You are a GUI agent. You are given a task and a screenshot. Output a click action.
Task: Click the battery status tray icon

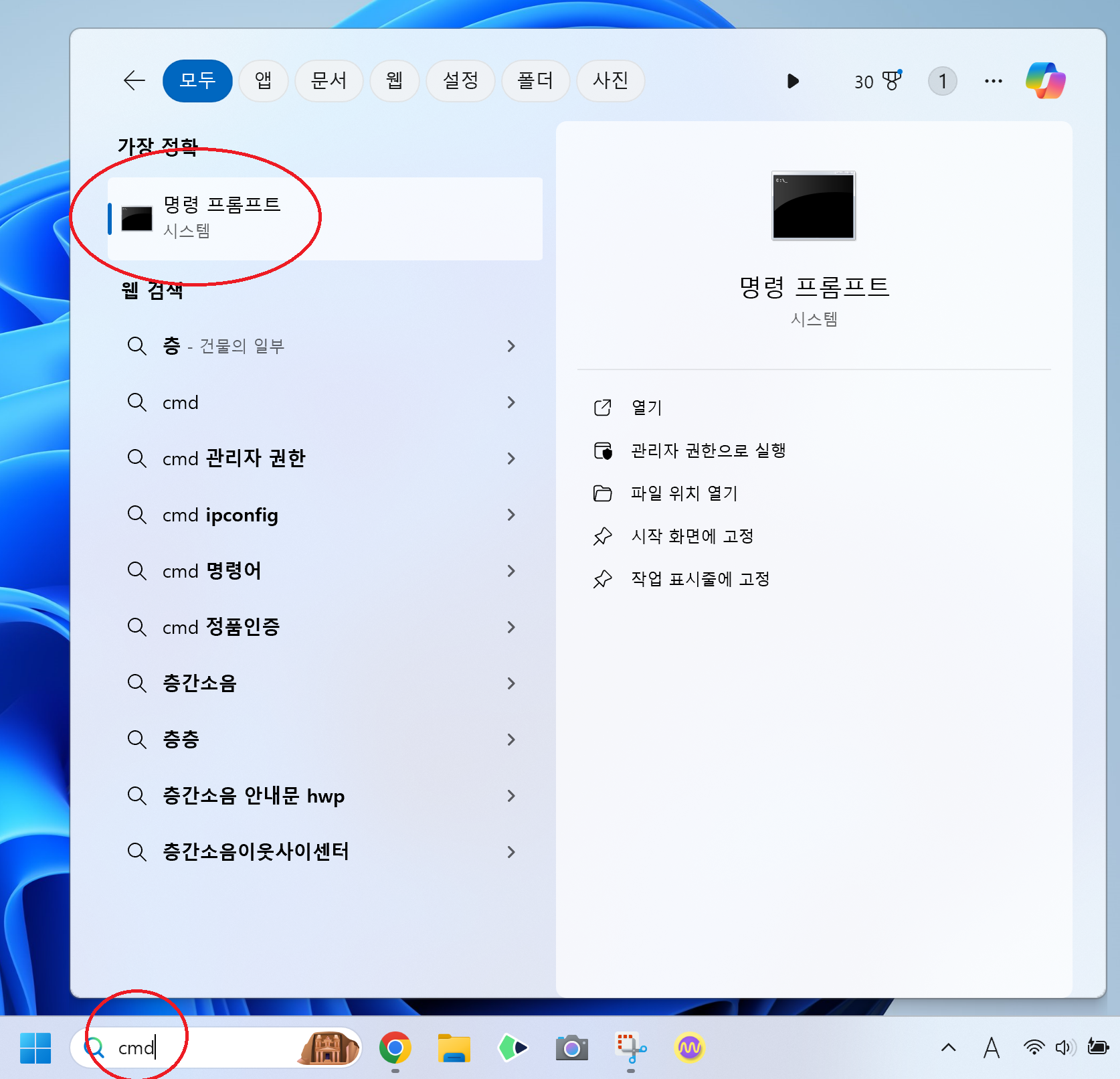(1098, 1046)
